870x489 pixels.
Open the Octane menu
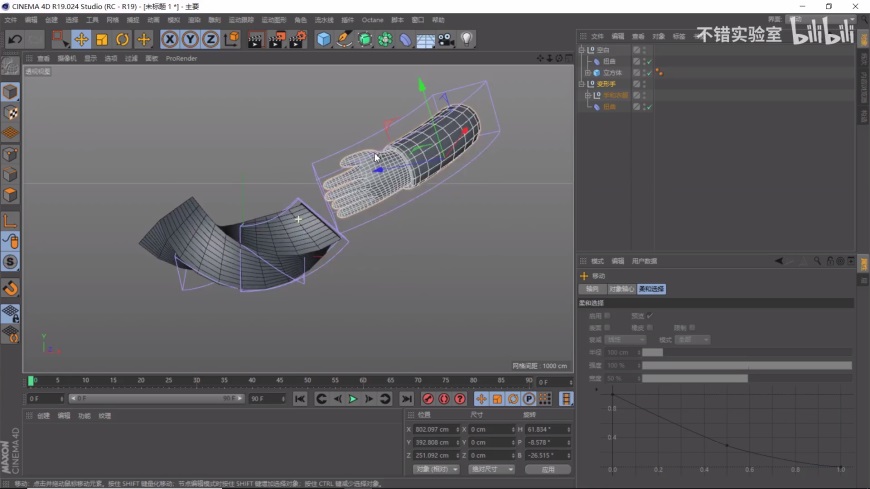372,19
